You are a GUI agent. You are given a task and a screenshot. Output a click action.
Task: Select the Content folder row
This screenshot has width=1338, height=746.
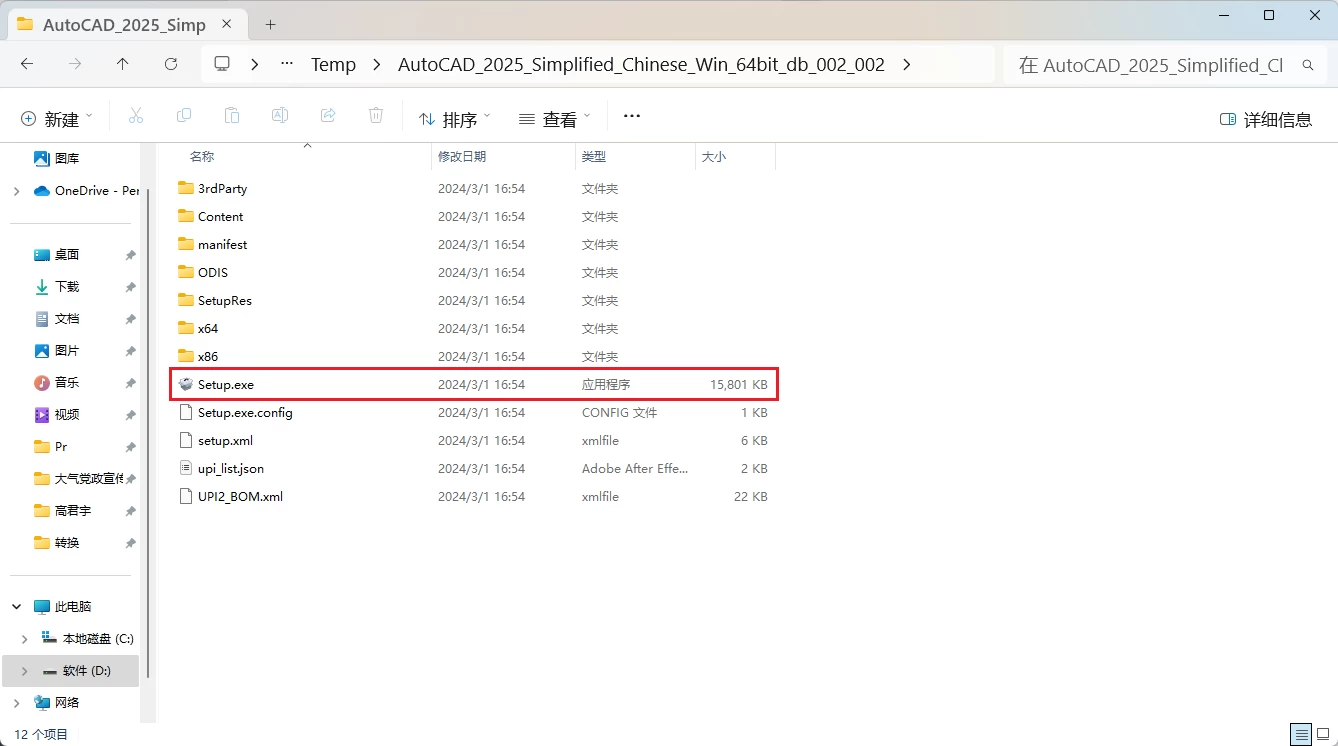[x=473, y=216]
